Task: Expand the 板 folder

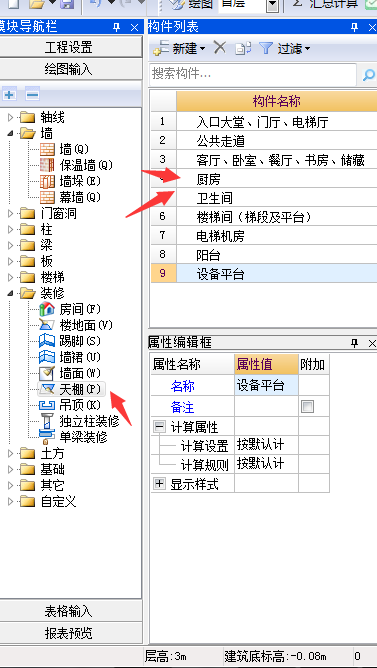Action: pos(11,261)
